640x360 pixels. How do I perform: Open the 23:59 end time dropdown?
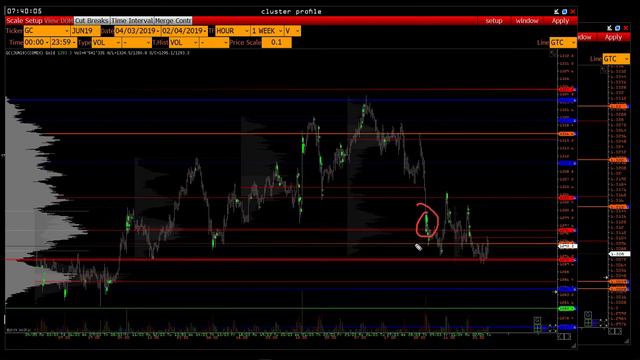[63, 42]
